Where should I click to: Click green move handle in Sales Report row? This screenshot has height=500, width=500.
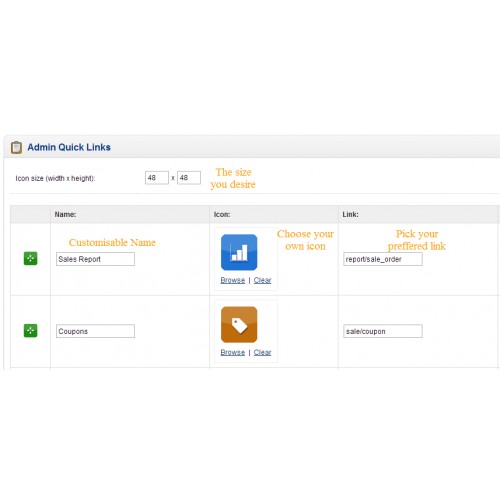coord(30,258)
